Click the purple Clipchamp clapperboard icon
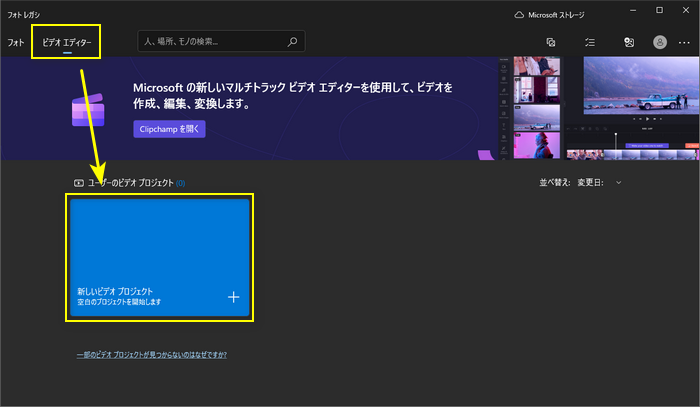Viewport: 700px width, 407px height. (x=88, y=110)
